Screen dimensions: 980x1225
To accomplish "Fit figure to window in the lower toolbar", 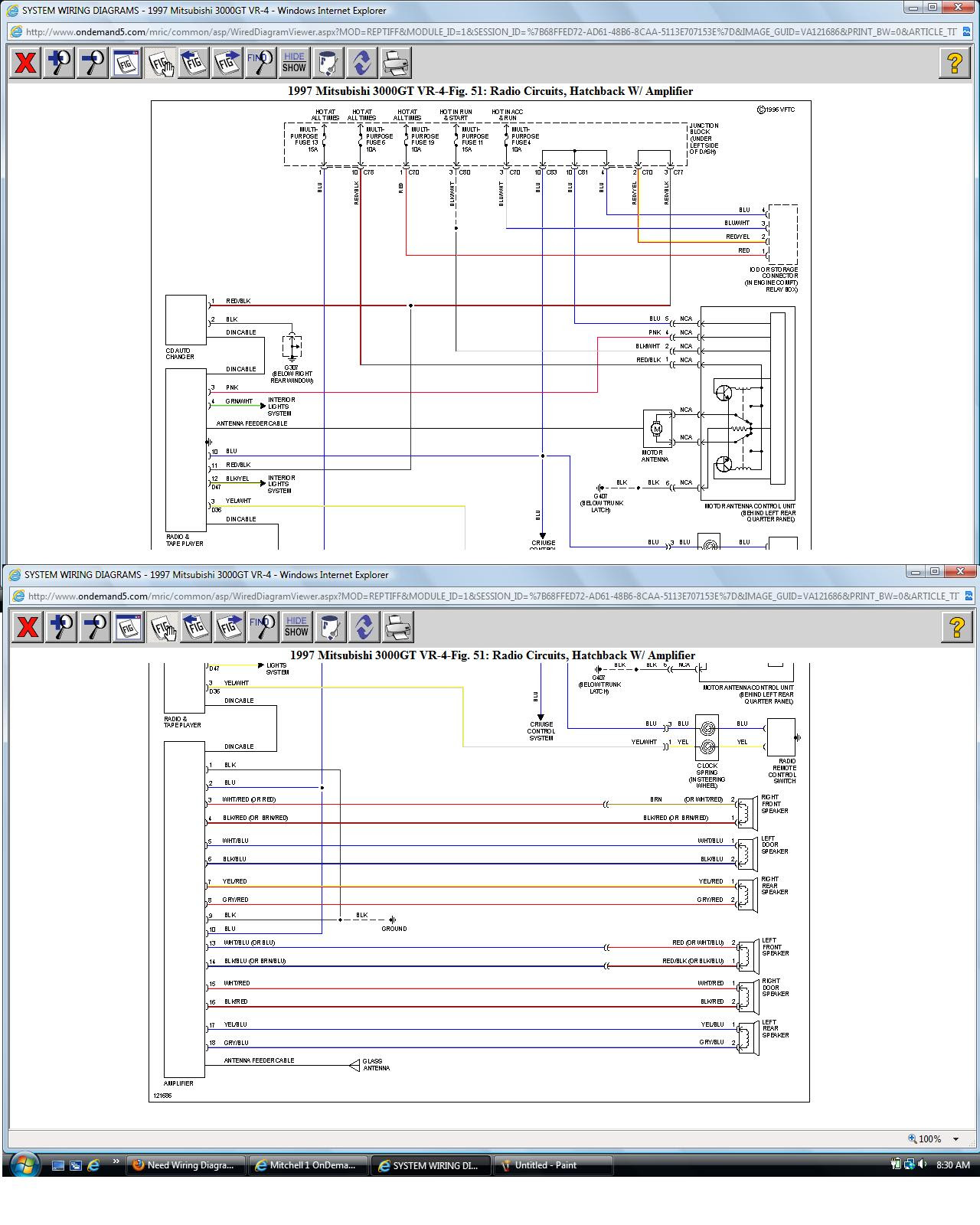I will point(129,627).
